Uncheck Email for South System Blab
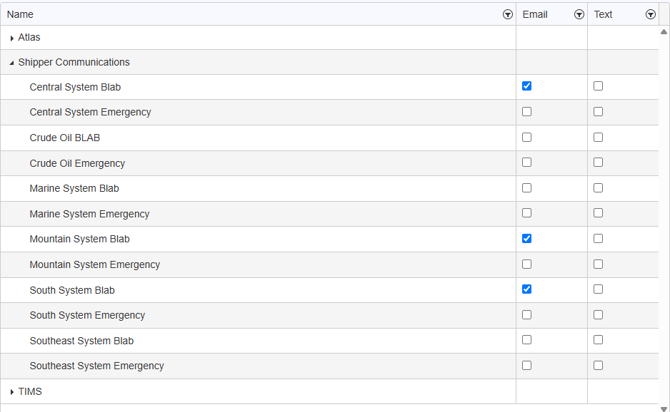This screenshot has height=412, width=670. pyautogui.click(x=526, y=289)
